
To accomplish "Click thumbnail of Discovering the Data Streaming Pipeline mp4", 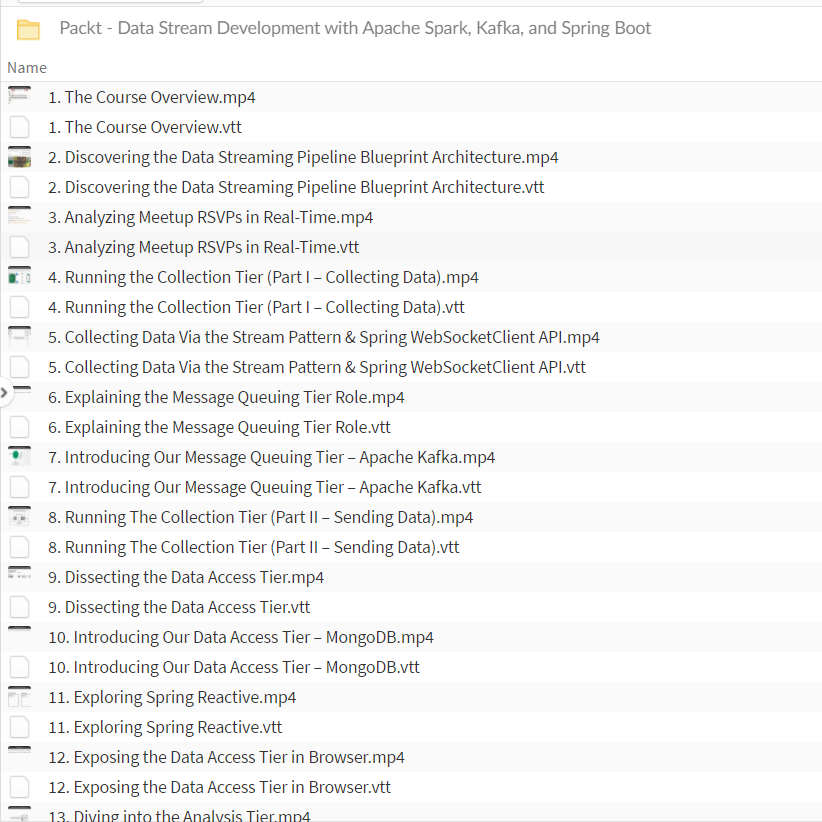I will 19,157.
